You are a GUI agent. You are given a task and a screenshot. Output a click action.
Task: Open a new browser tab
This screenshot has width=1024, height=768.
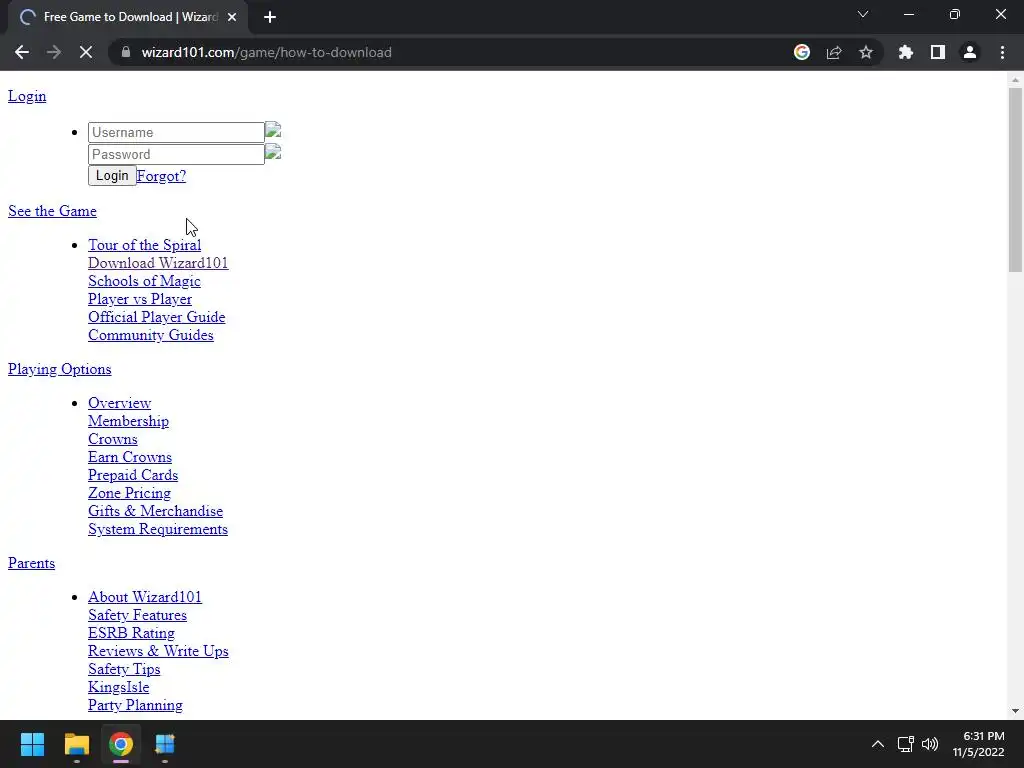click(x=270, y=17)
